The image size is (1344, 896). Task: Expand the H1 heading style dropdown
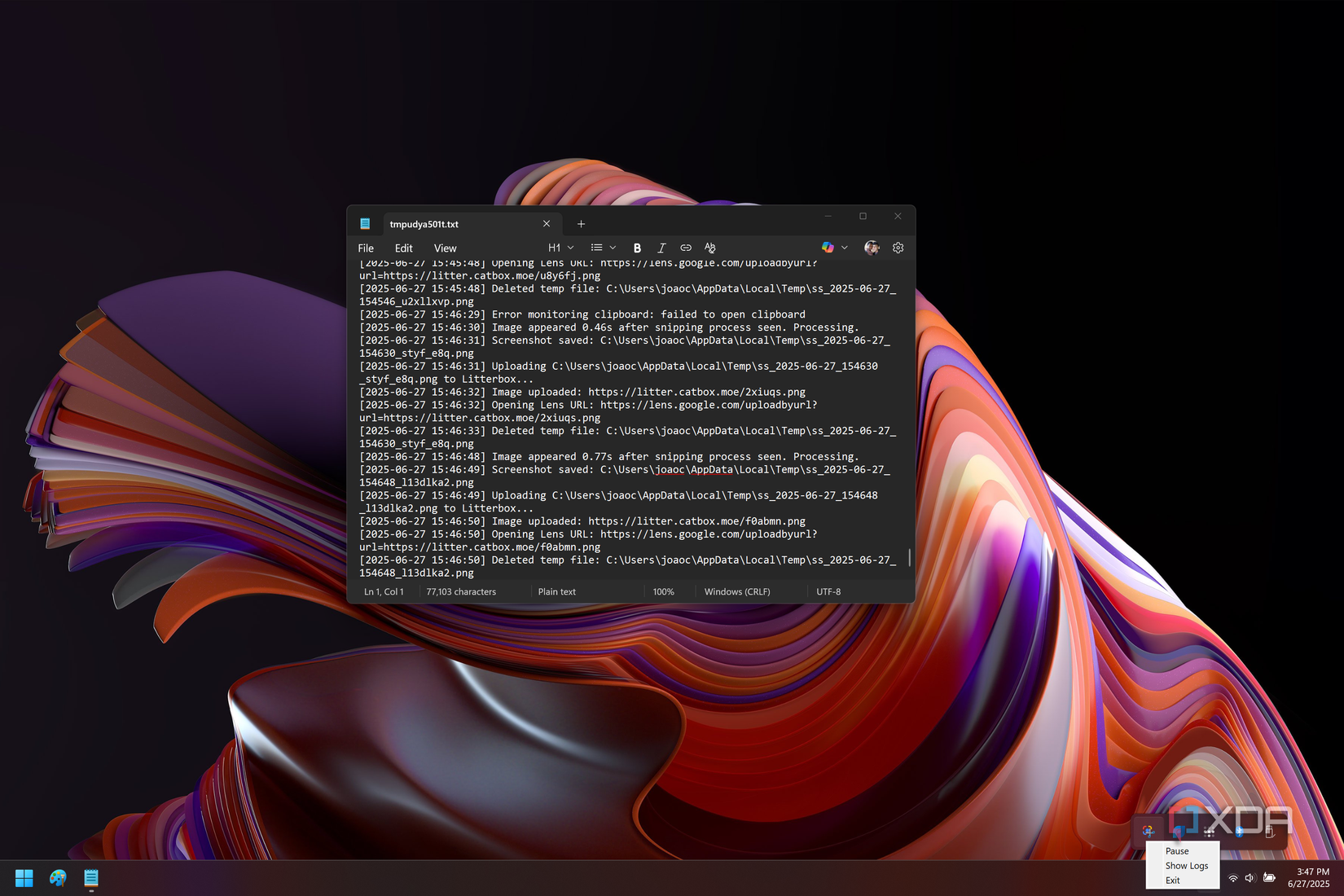tap(560, 248)
